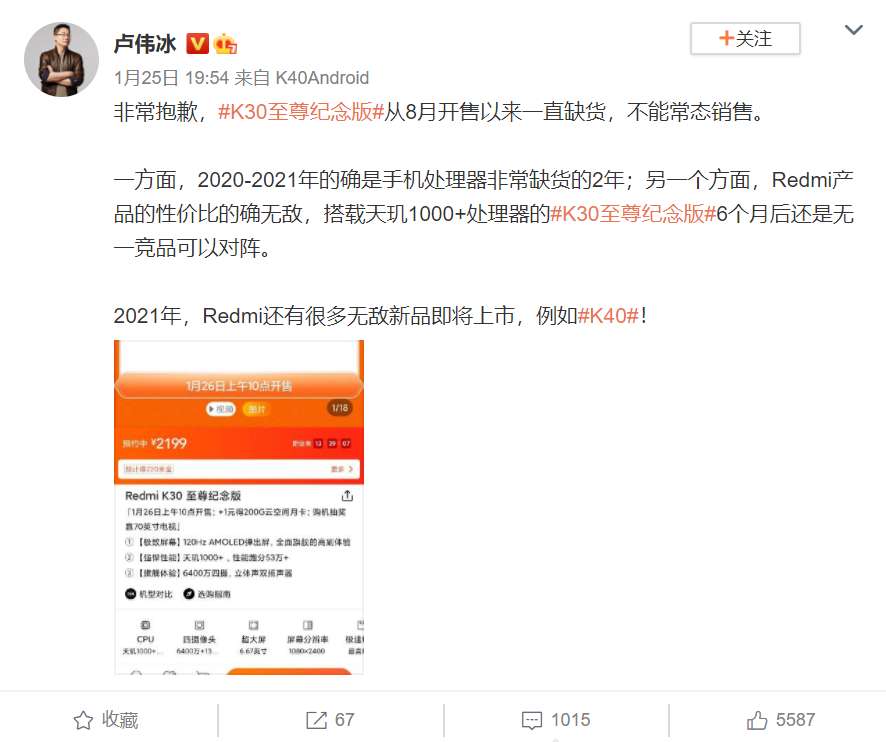Click the K40Android source link
The width and height of the screenshot is (886, 742).
coord(322,77)
